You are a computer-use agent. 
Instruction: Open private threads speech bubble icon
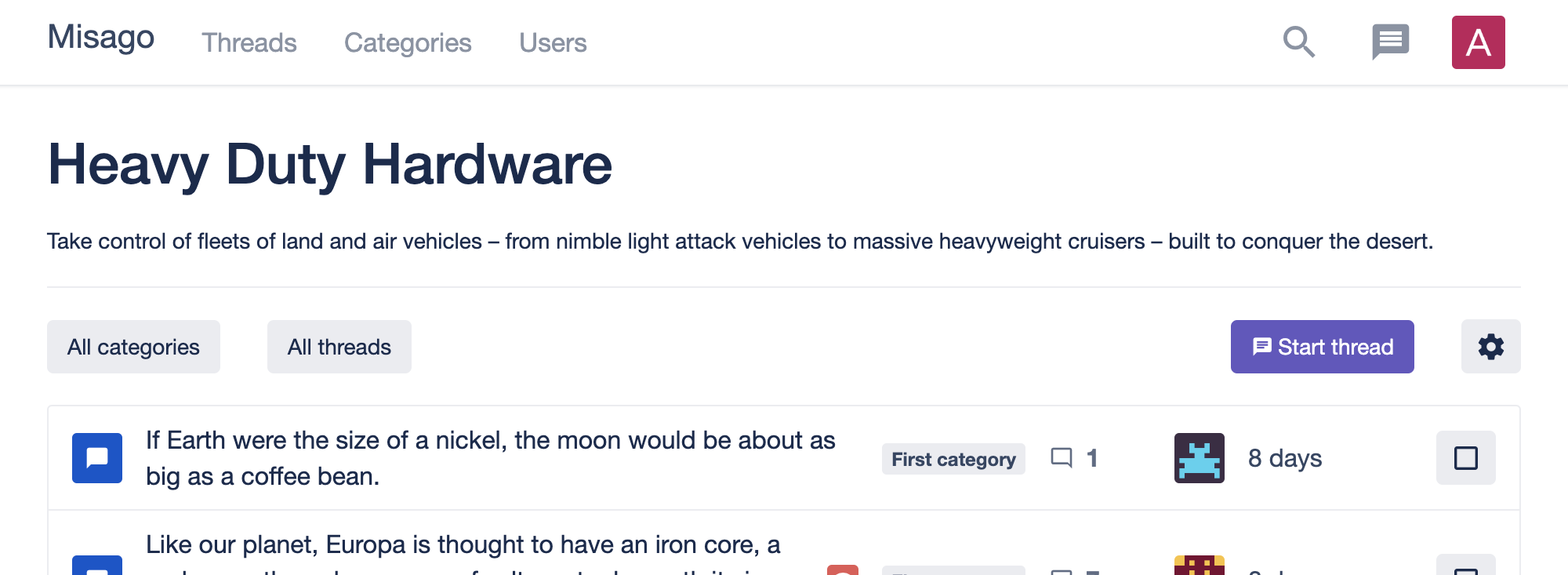point(1390,42)
